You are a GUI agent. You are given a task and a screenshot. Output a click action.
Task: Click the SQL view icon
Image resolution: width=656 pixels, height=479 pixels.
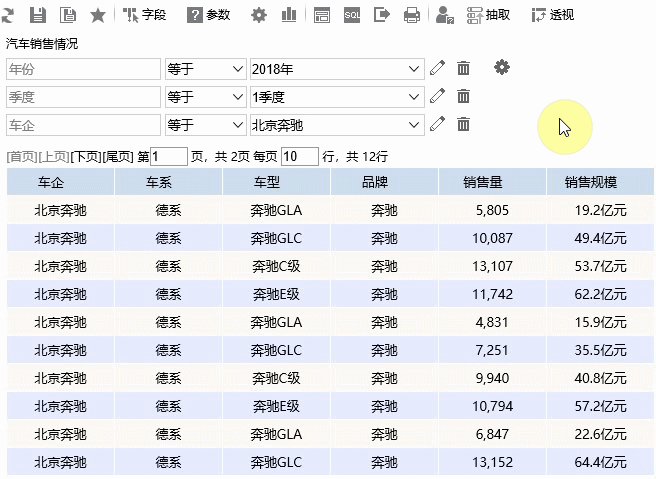click(x=352, y=15)
